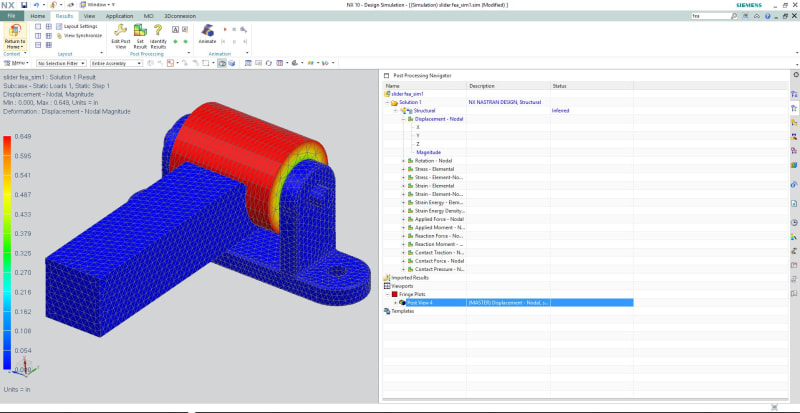Expand the Rotation - Nodal node

(x=403, y=161)
